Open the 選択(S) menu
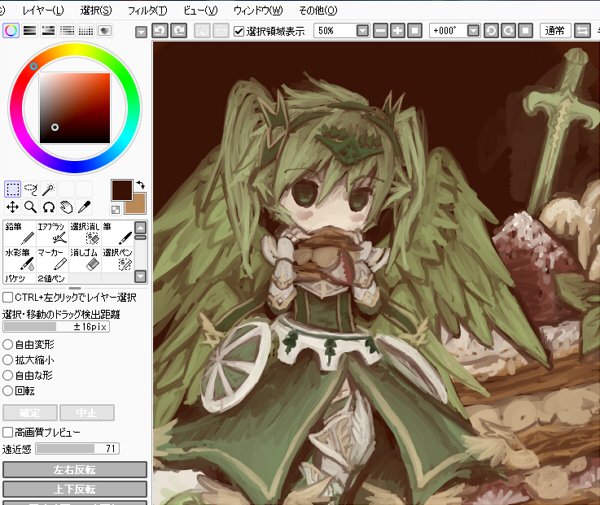 pos(96,10)
